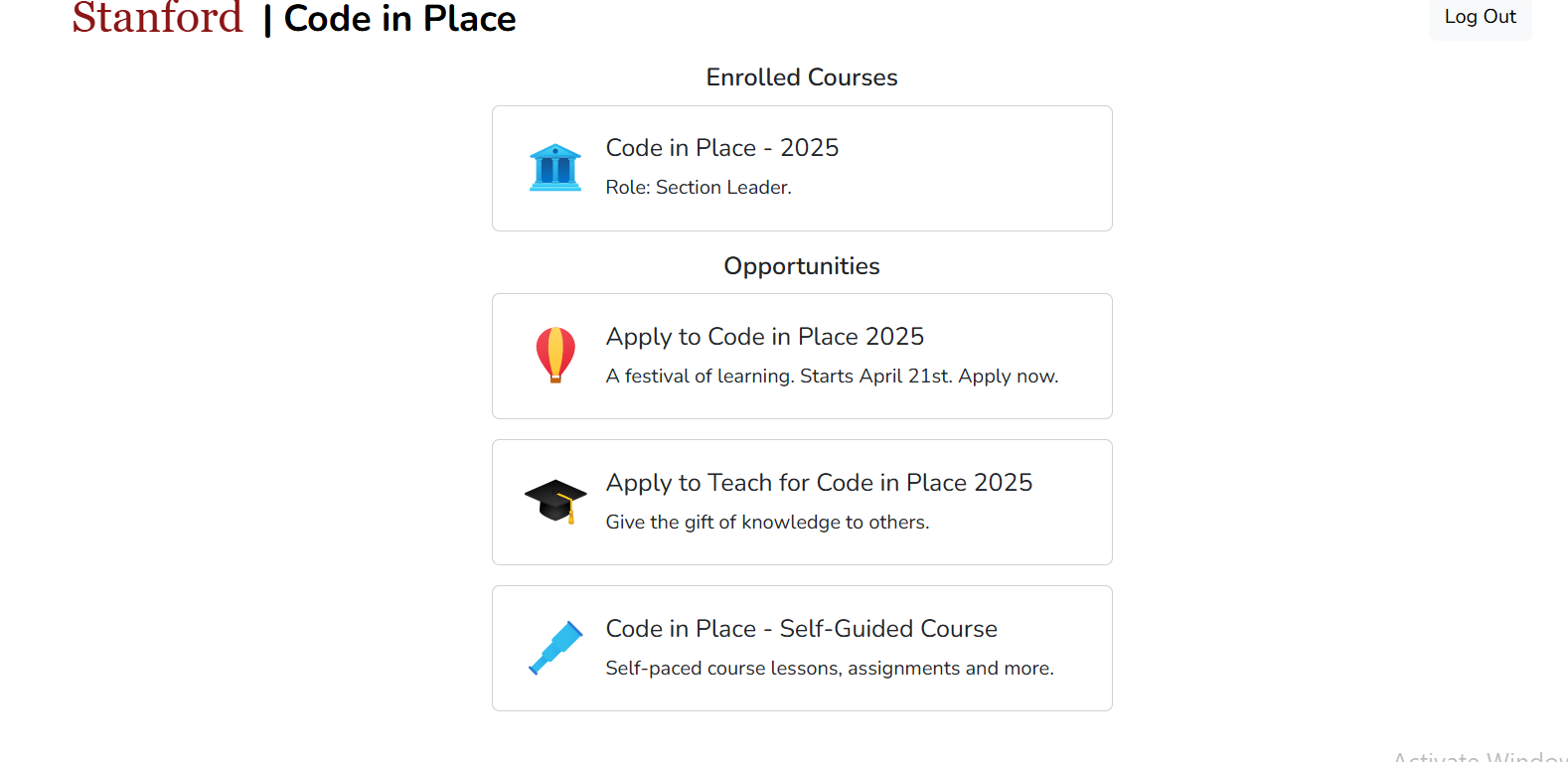
Task: Open the Code in Place Self-Guided Course
Action: click(801, 647)
